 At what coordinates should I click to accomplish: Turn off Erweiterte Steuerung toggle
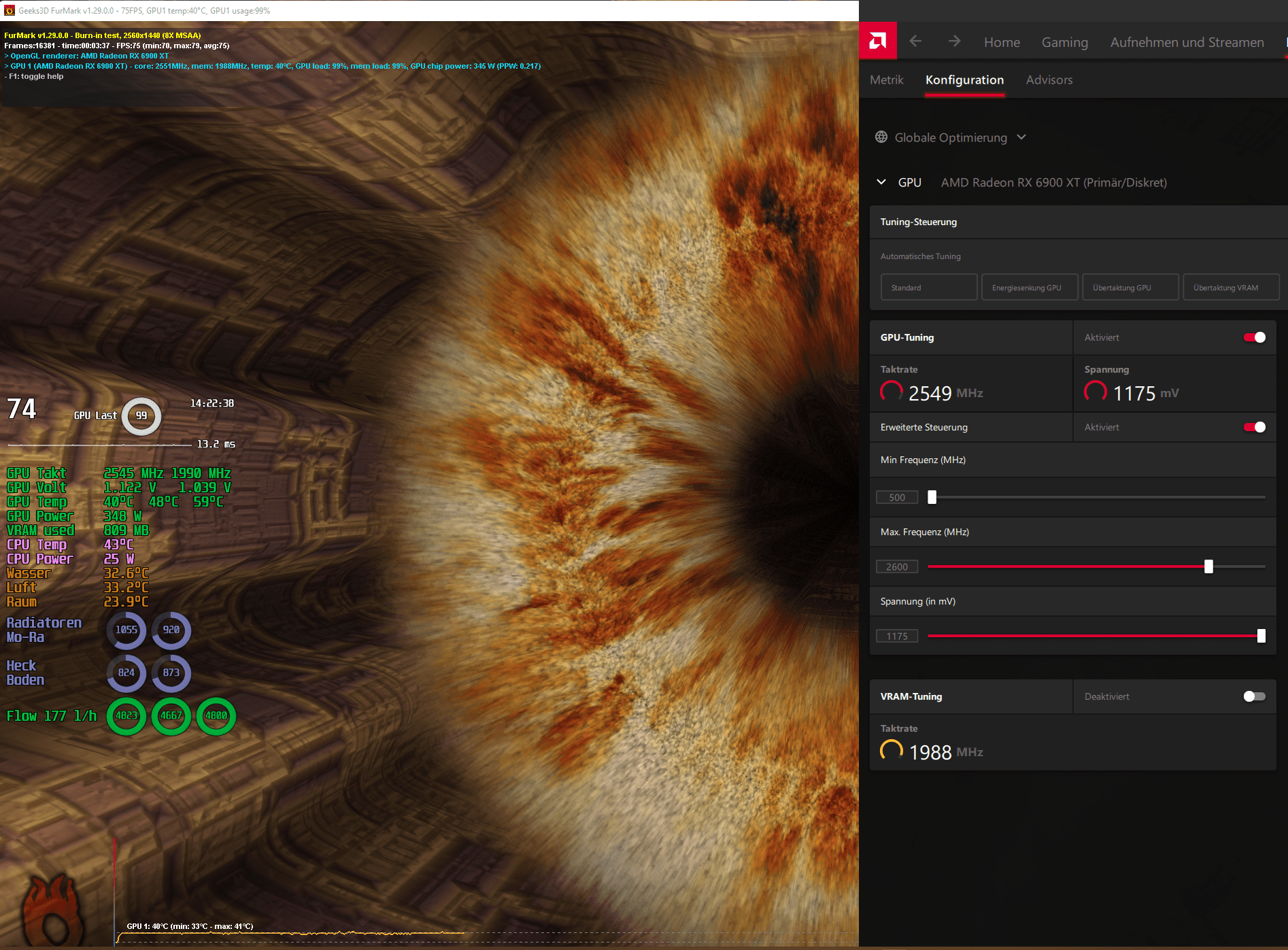[x=1255, y=427]
